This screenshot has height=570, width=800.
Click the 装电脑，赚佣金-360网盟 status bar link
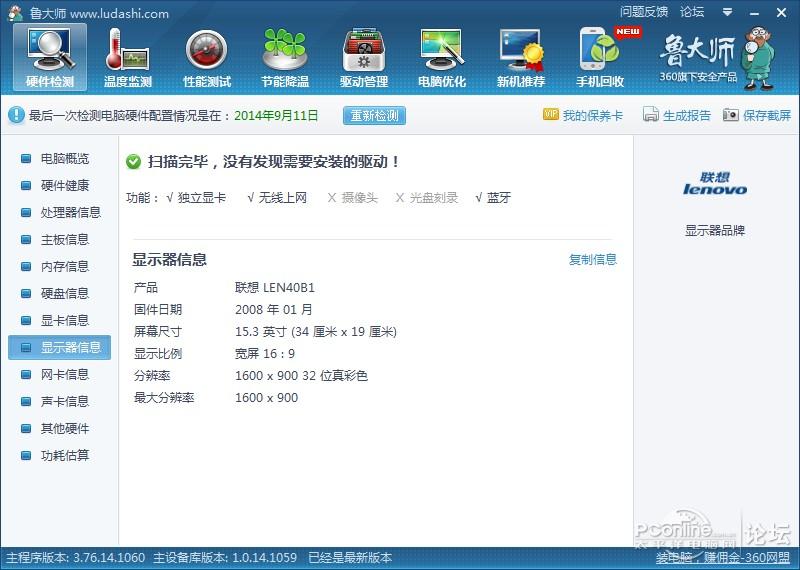(x=722, y=558)
